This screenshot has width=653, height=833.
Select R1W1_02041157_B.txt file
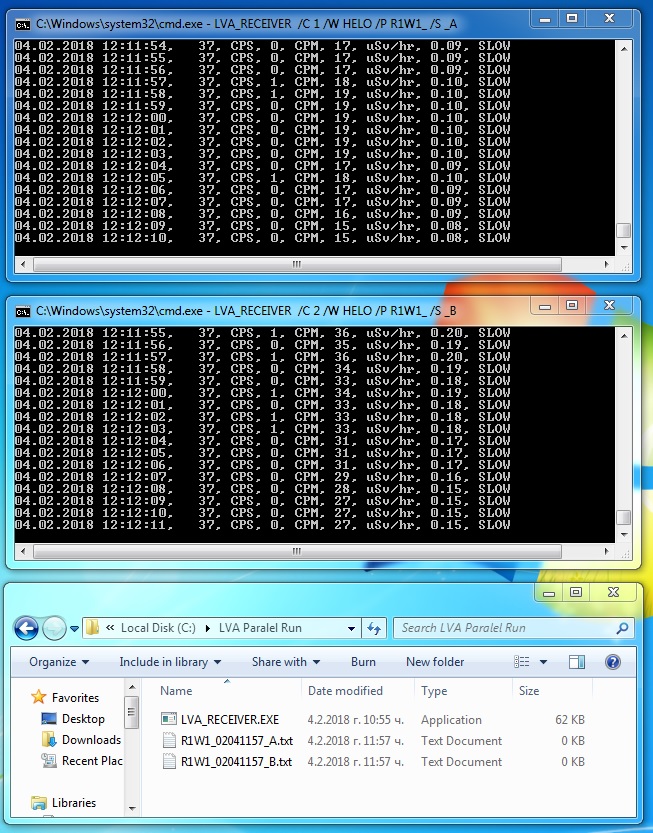(236, 762)
